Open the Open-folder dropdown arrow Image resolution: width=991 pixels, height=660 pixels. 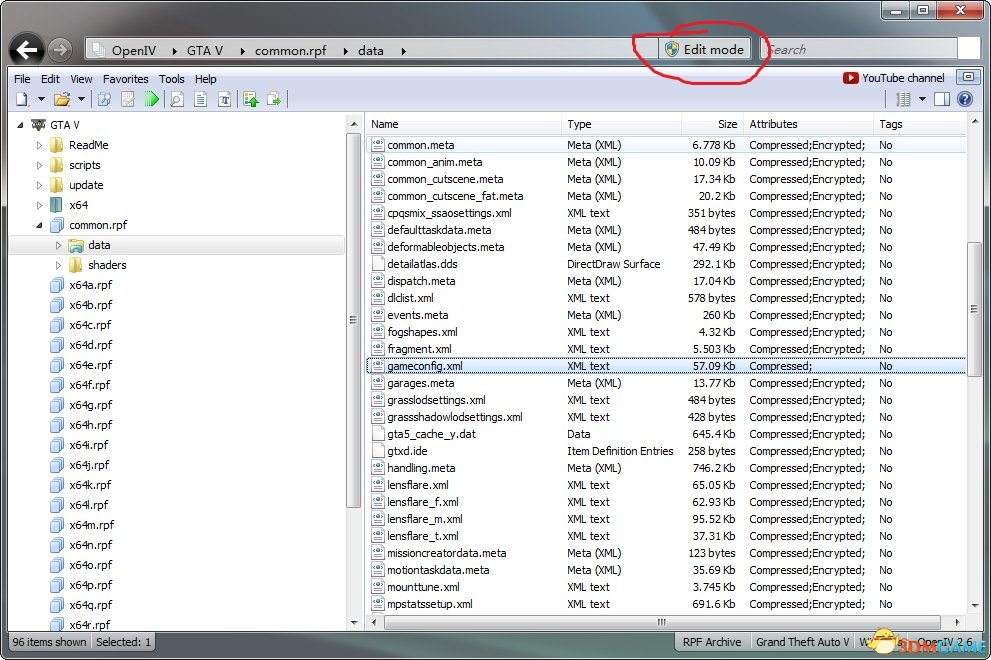[81, 99]
